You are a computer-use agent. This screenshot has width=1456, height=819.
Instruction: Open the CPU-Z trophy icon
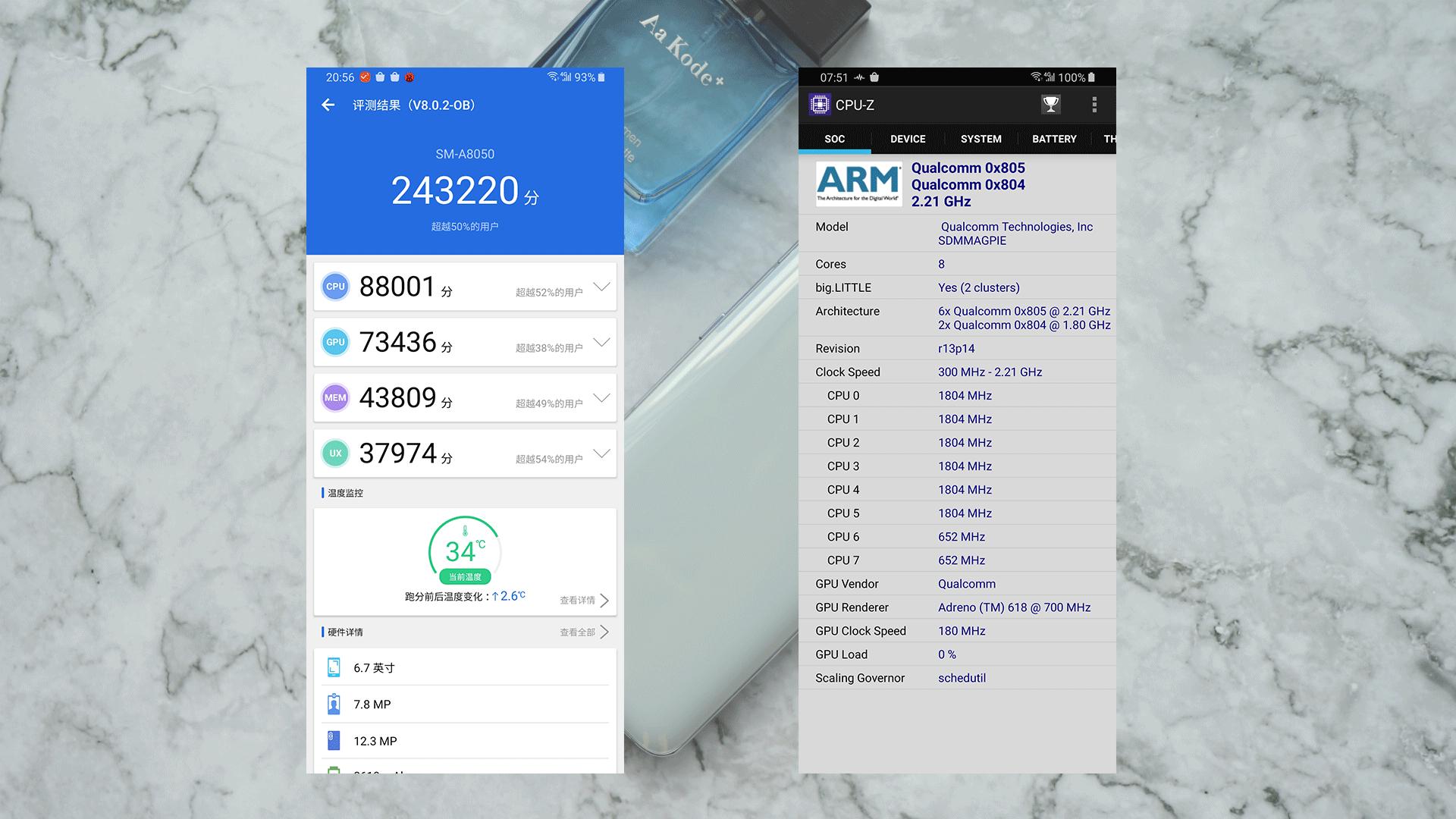tap(1050, 105)
